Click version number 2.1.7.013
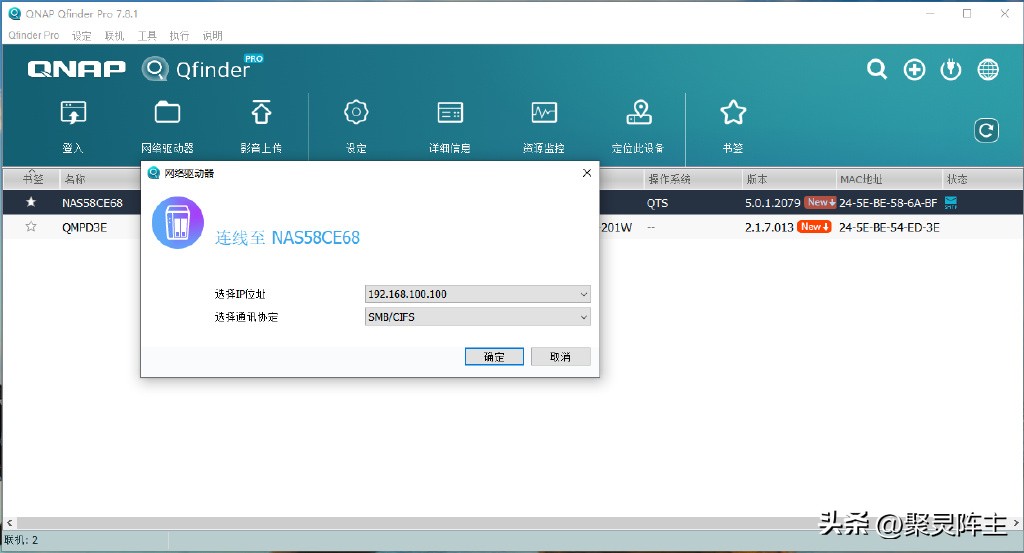This screenshot has height=553, width=1024. (x=769, y=227)
